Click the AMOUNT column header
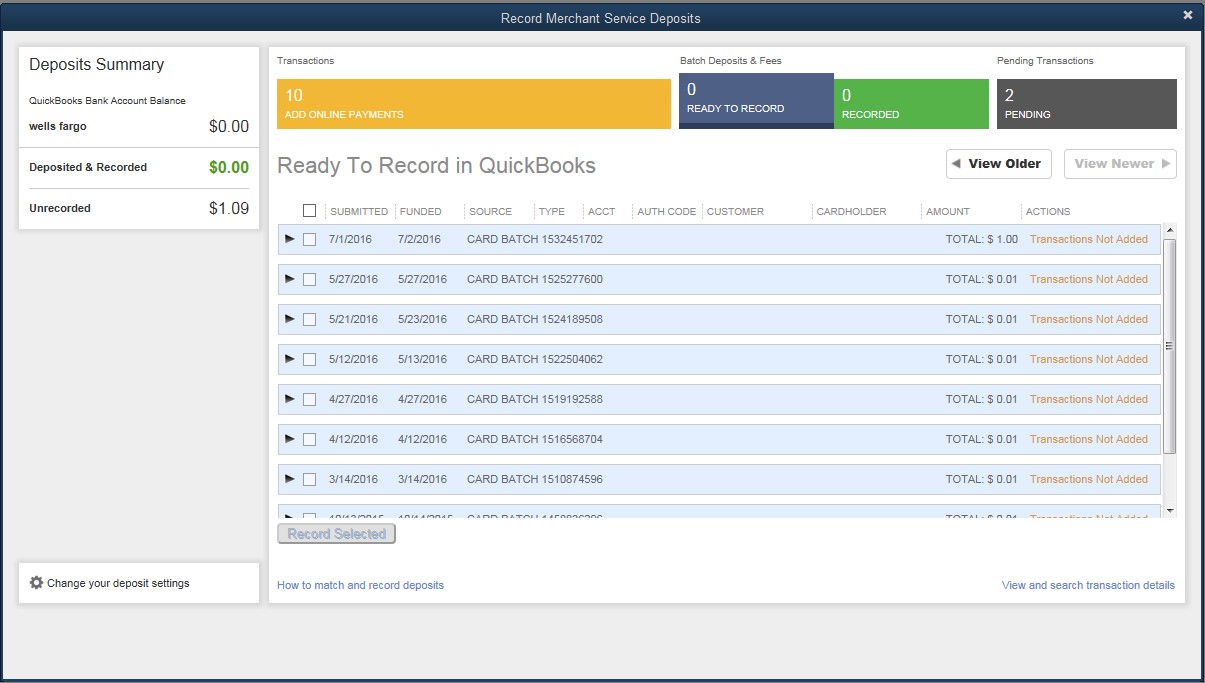1205x683 pixels. pos(948,212)
